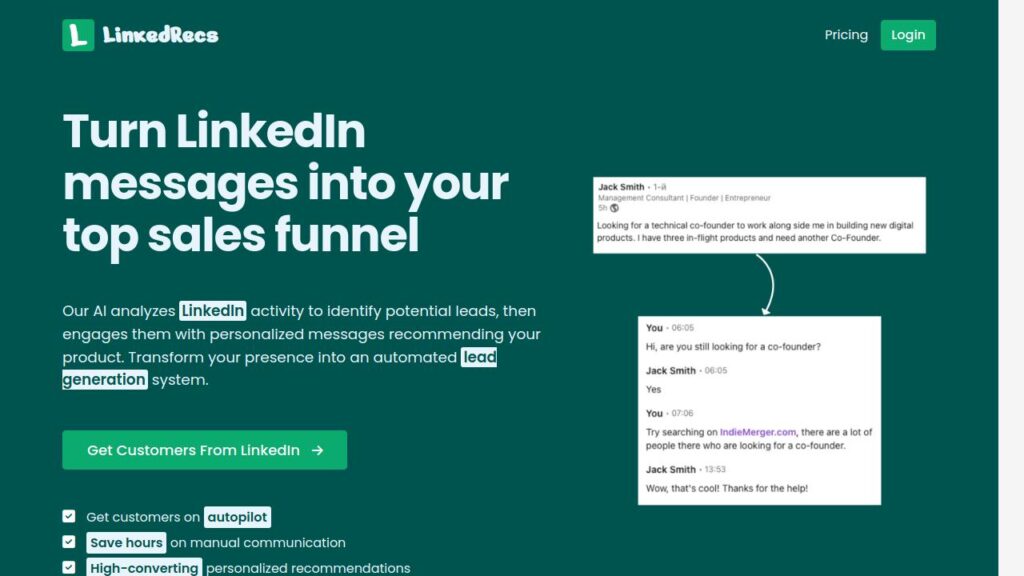Image resolution: width=1024 pixels, height=576 pixels.
Task: Click the highlighted "lead generation" text
Action: (479, 357)
